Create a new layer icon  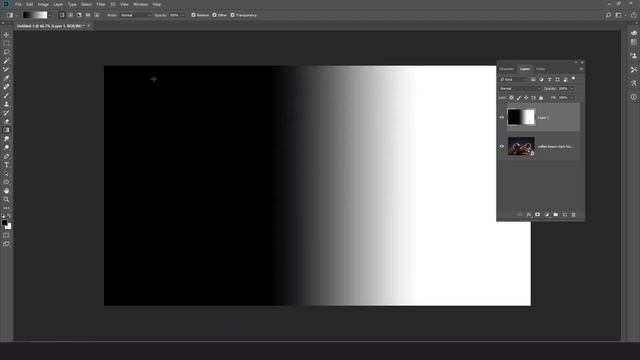(564, 215)
